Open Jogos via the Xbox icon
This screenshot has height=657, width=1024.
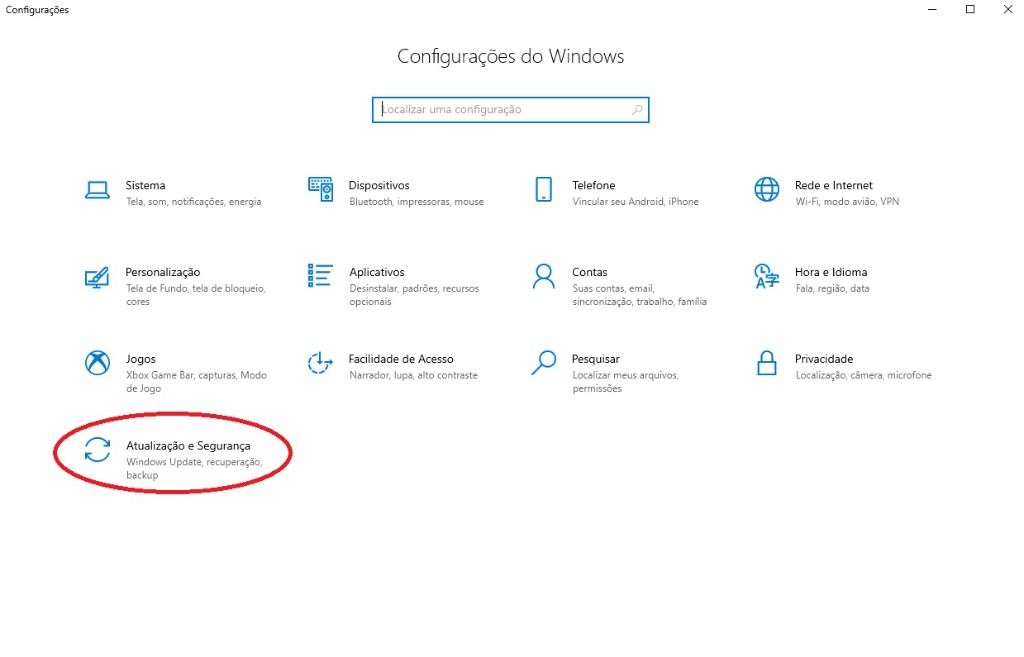point(97,363)
